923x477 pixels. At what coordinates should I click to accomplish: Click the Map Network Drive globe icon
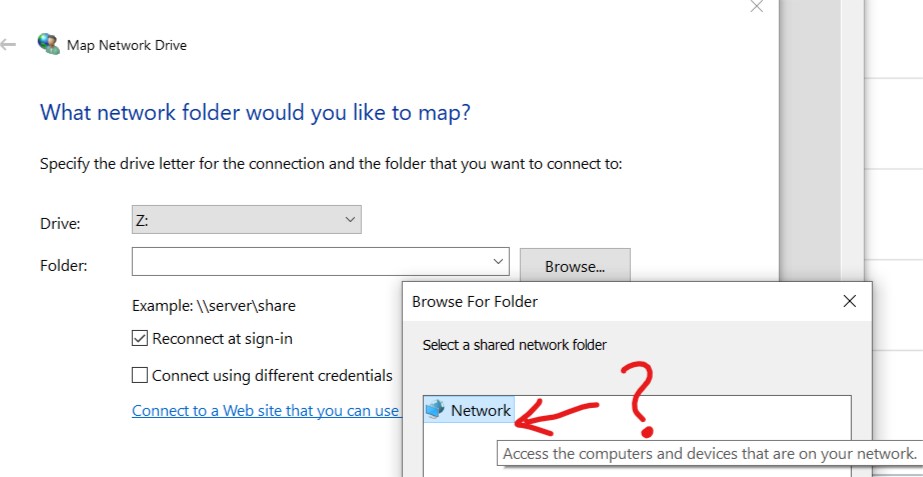(x=48, y=44)
